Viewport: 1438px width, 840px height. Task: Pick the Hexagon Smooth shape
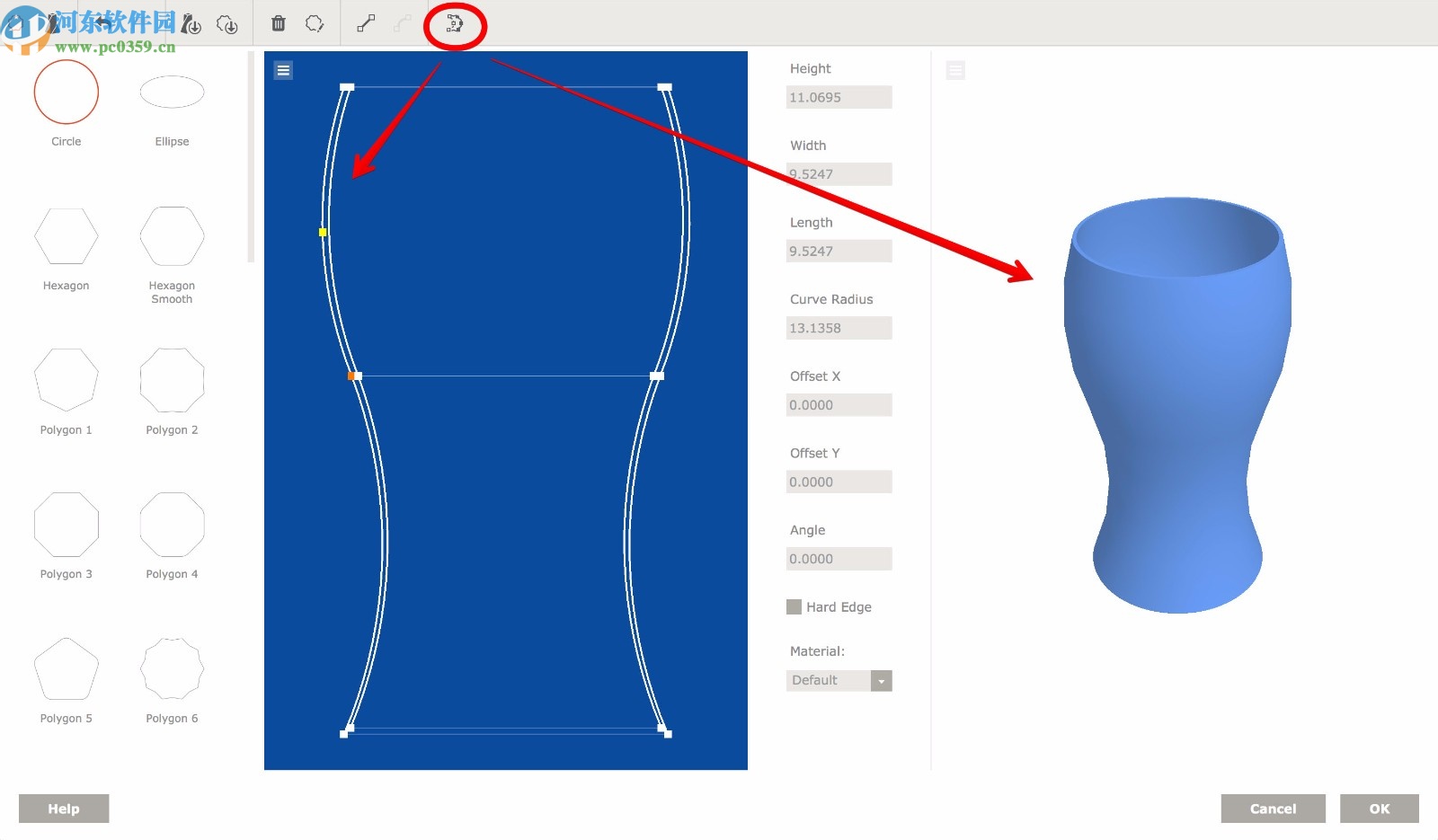point(172,236)
